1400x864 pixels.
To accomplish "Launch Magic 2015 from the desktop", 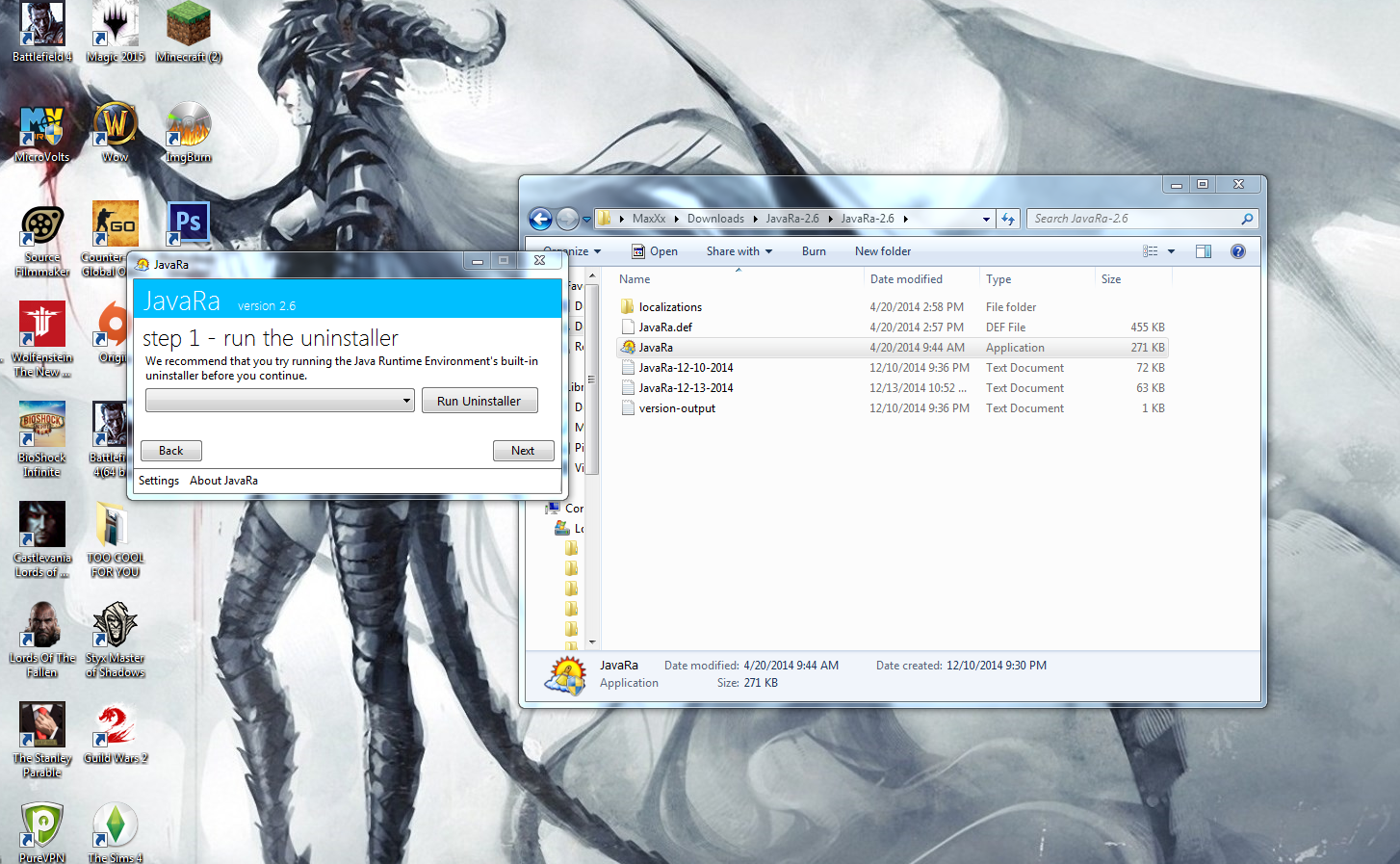I will (x=116, y=32).
